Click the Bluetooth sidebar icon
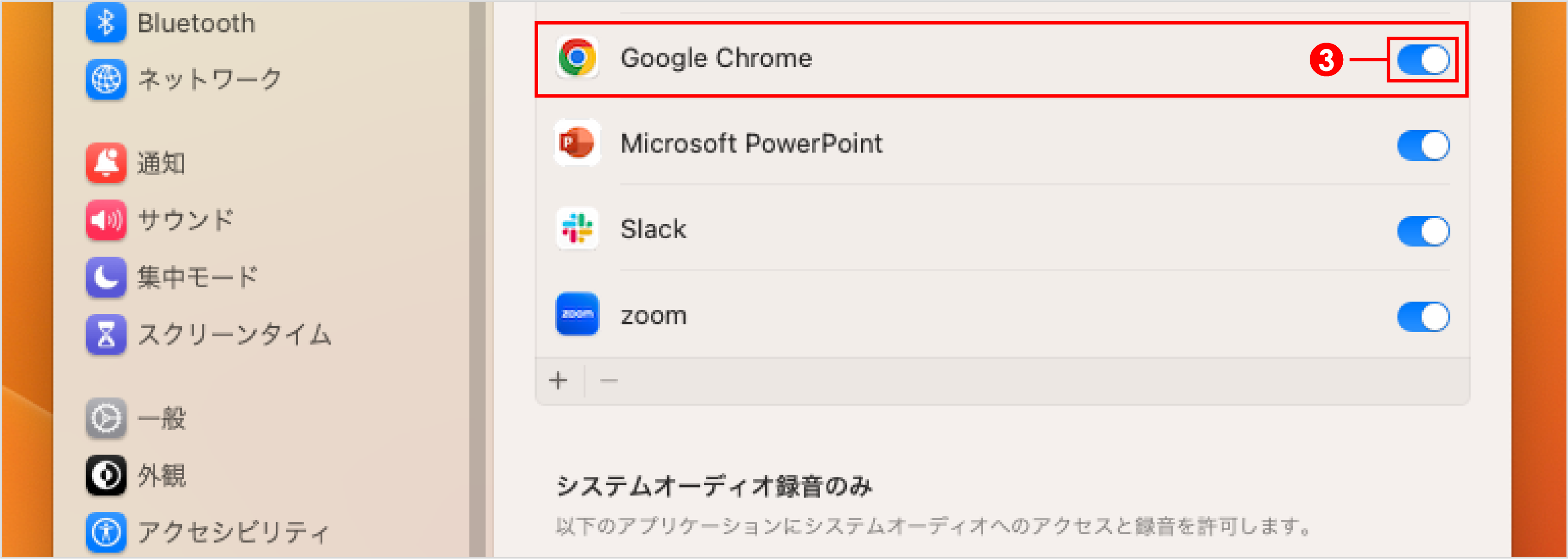The width and height of the screenshot is (1568, 559). pos(106,22)
